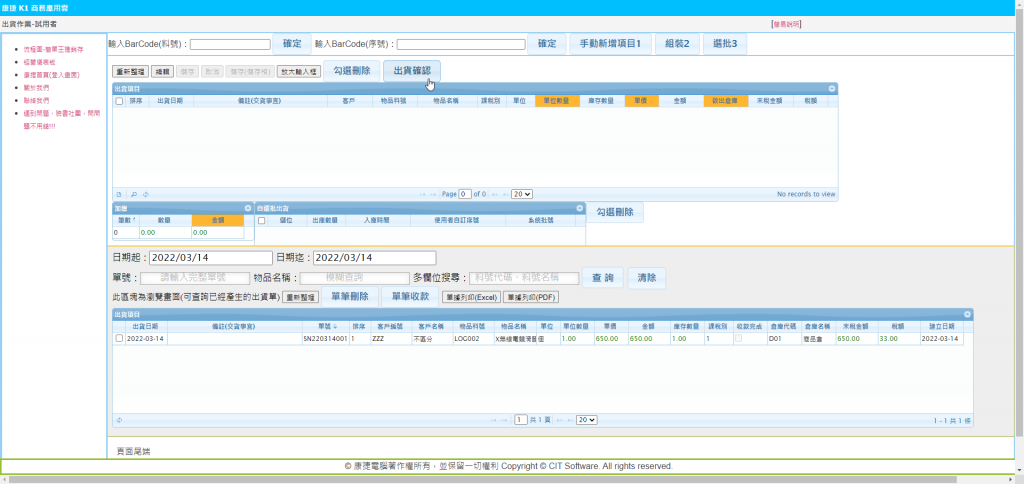
Task: Click the 出貨確認 button
Action: pos(411,71)
